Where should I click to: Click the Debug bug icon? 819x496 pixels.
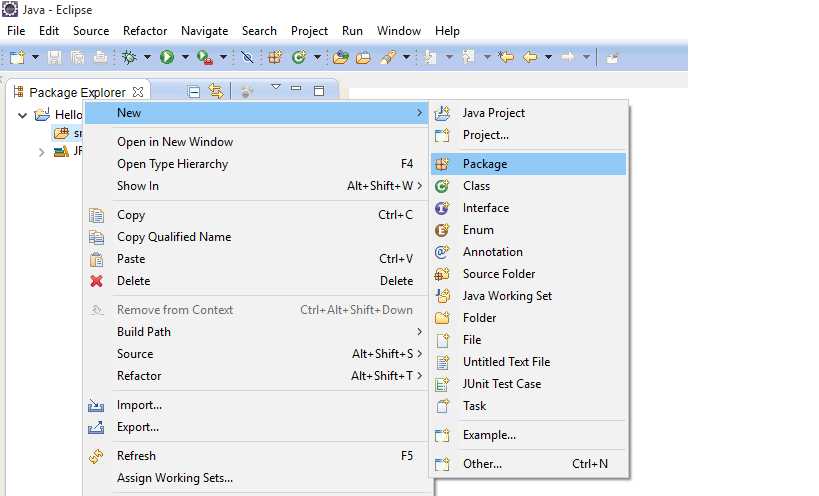129,57
